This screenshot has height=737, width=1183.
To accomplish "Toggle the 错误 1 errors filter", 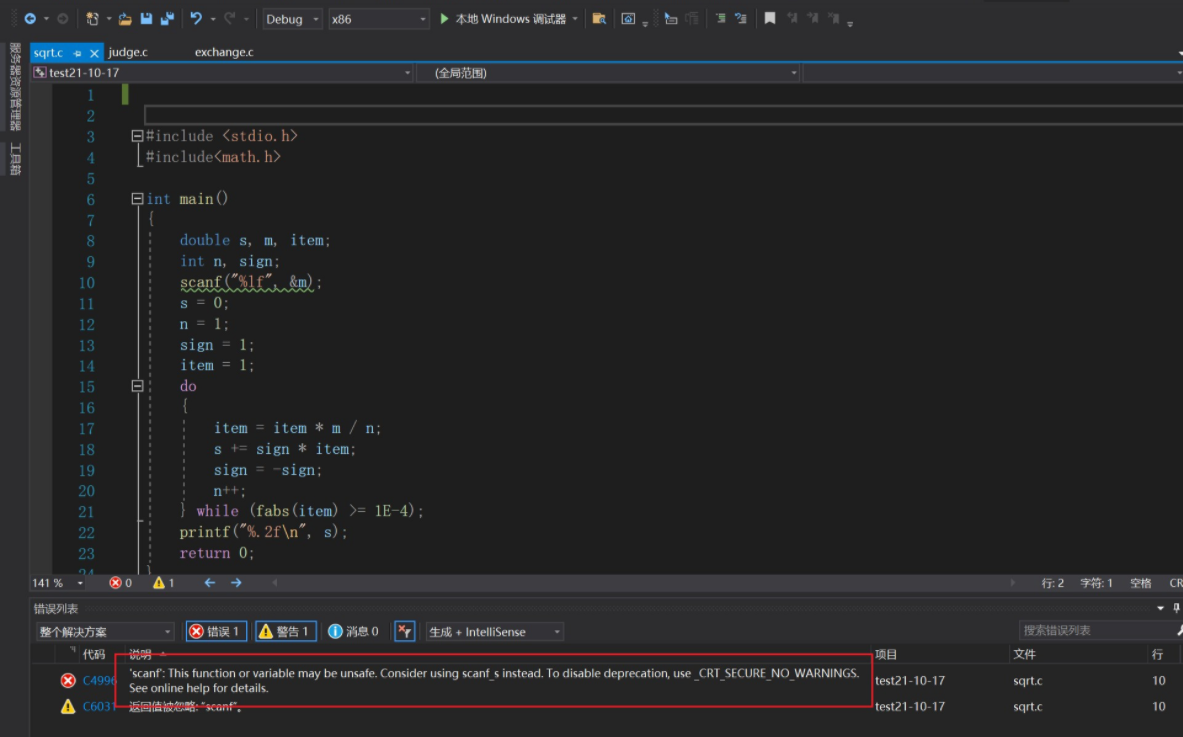I will (x=216, y=631).
